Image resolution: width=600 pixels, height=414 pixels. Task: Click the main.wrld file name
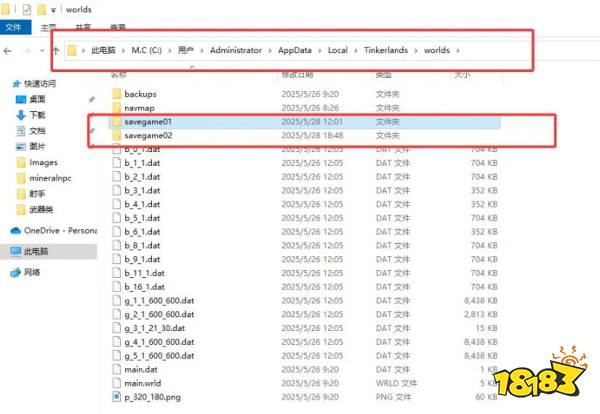tap(142, 383)
